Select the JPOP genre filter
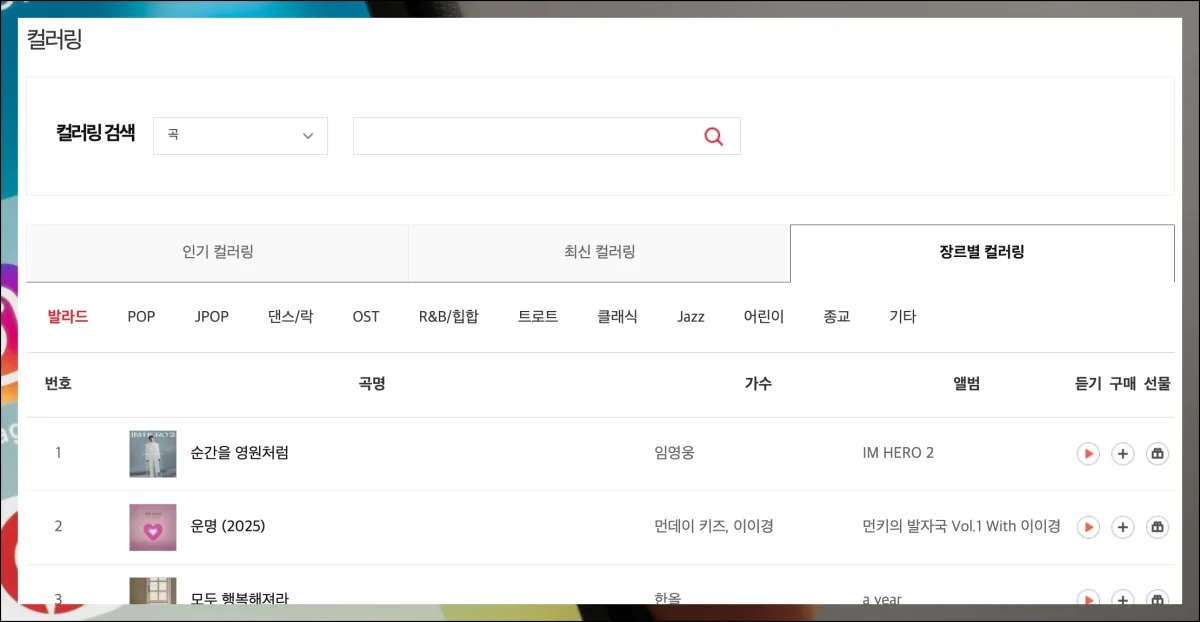1200x622 pixels. coord(212,317)
